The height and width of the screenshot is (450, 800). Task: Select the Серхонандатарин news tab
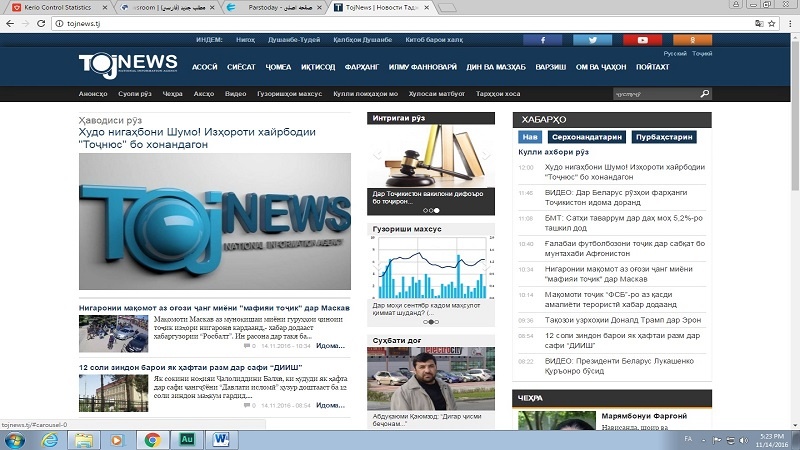pos(587,137)
